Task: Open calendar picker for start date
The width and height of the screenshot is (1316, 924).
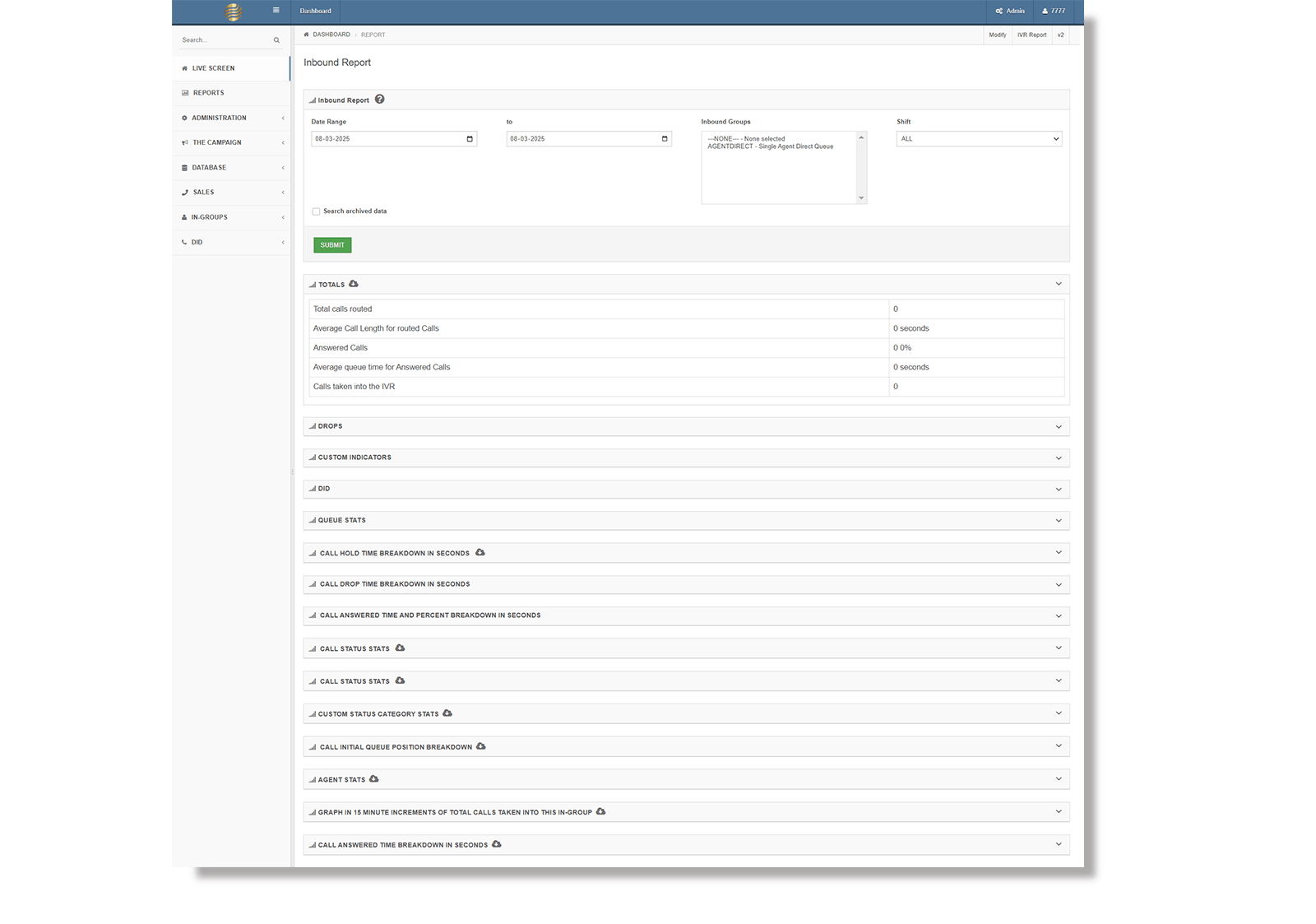Action: [470, 139]
